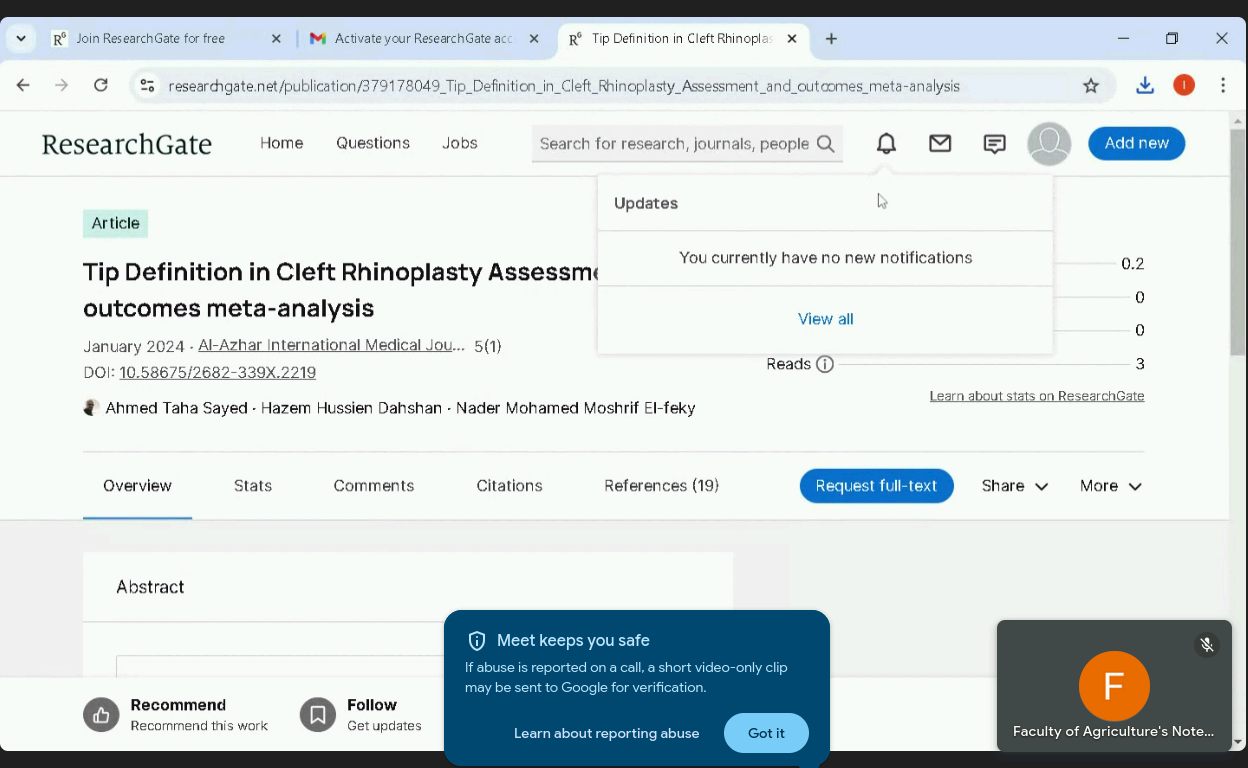The height and width of the screenshot is (768, 1248).
Task: Click the Add new button
Action: coord(1136,144)
